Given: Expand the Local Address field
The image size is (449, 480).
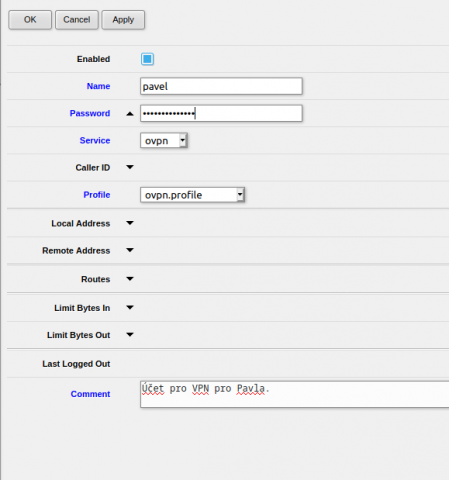Looking at the screenshot, I should [130, 223].
